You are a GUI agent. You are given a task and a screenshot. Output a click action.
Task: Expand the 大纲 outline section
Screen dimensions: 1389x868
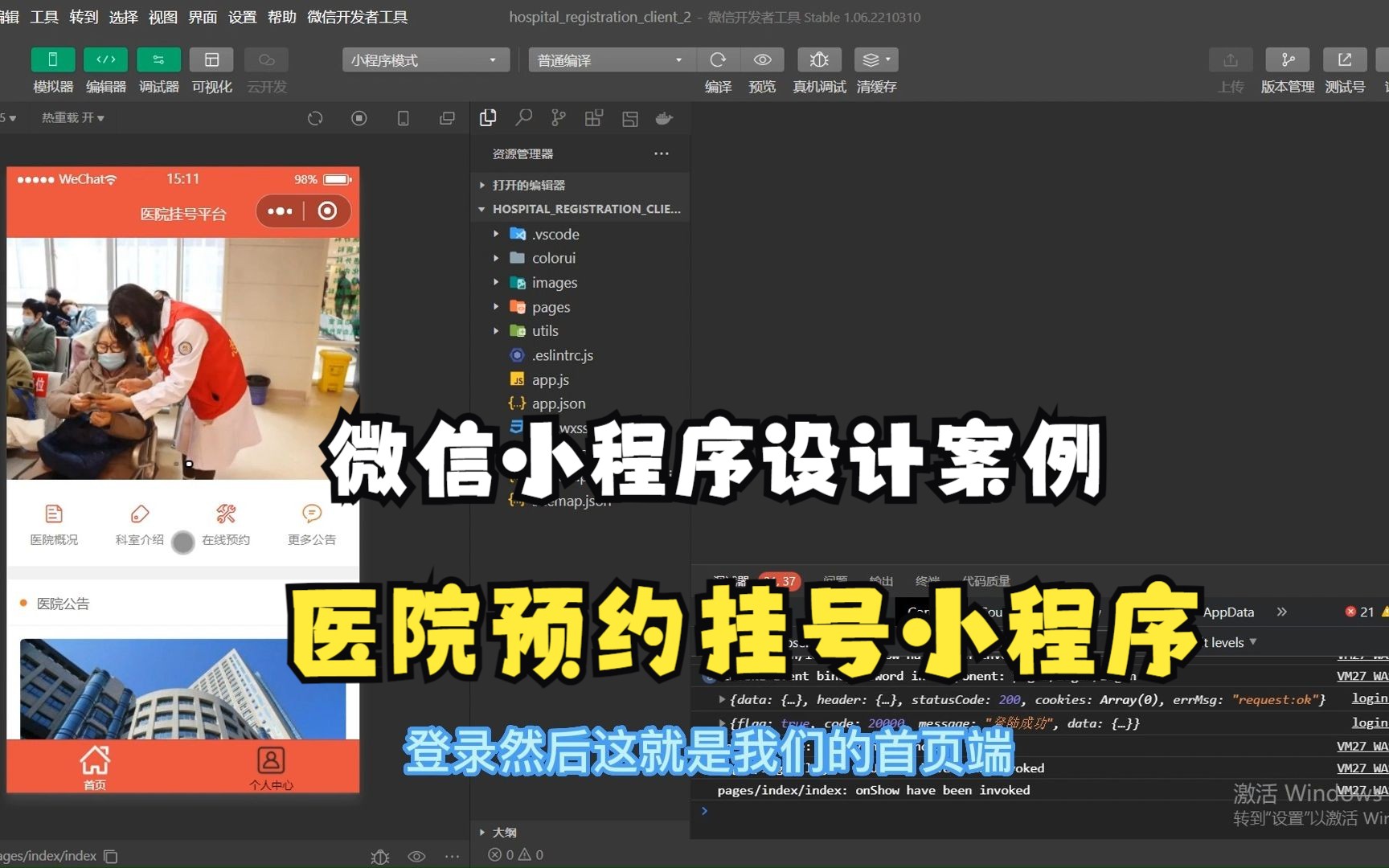click(580, 832)
